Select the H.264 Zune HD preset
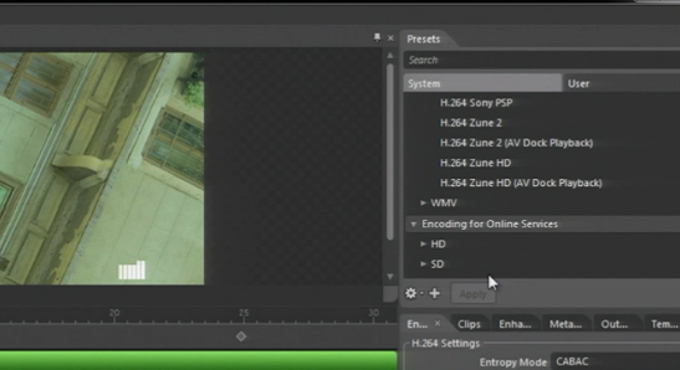 tap(475, 163)
